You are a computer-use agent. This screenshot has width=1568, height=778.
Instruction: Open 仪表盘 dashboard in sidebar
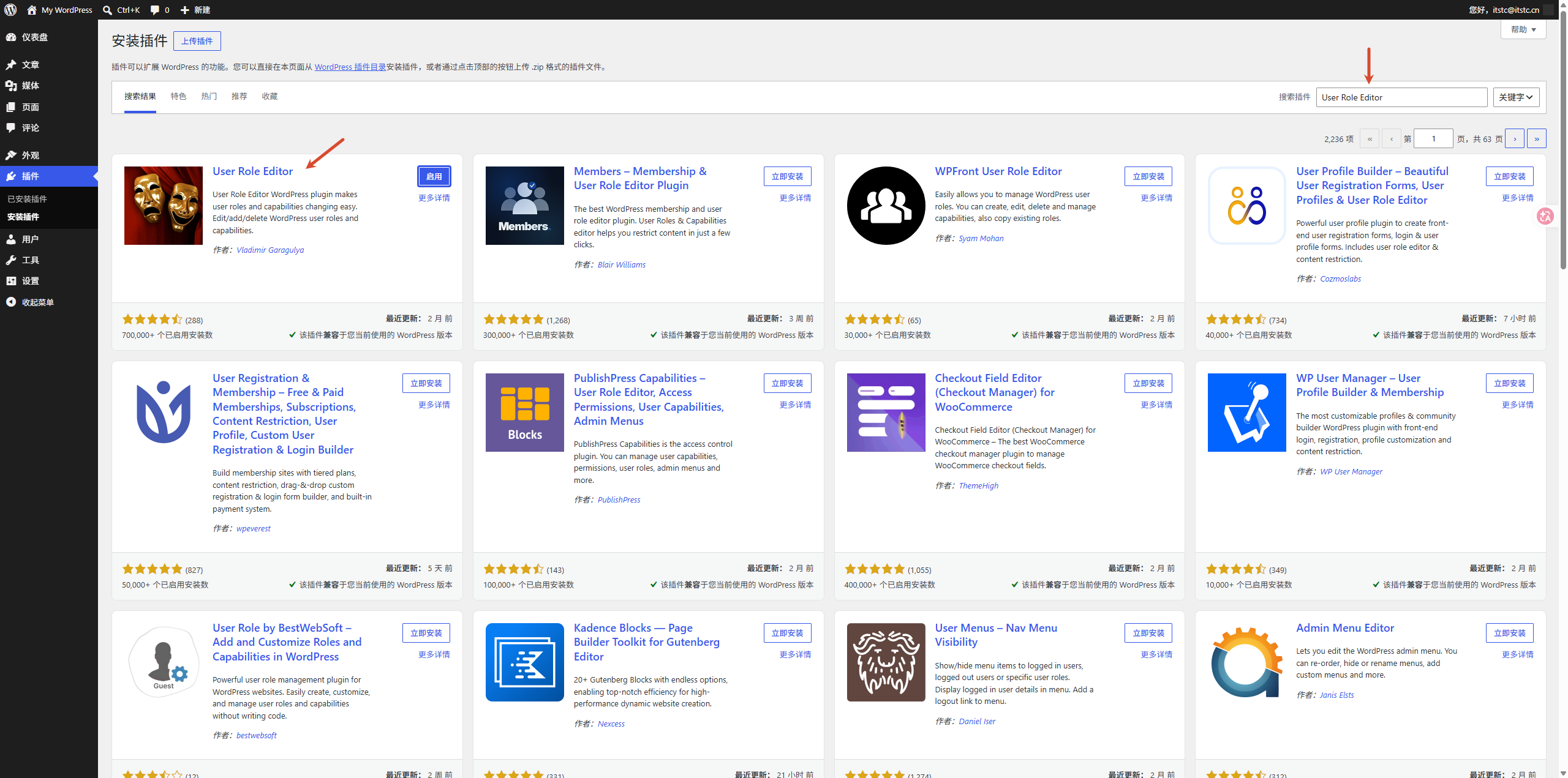pyautogui.click(x=49, y=37)
